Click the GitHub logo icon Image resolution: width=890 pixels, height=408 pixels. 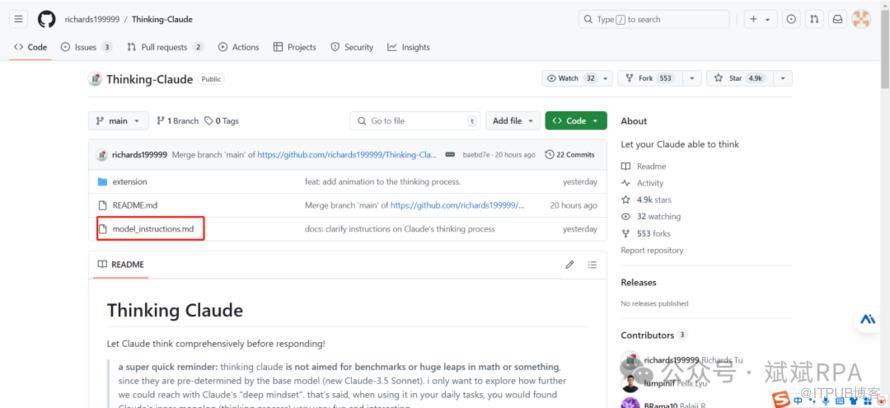click(x=46, y=19)
